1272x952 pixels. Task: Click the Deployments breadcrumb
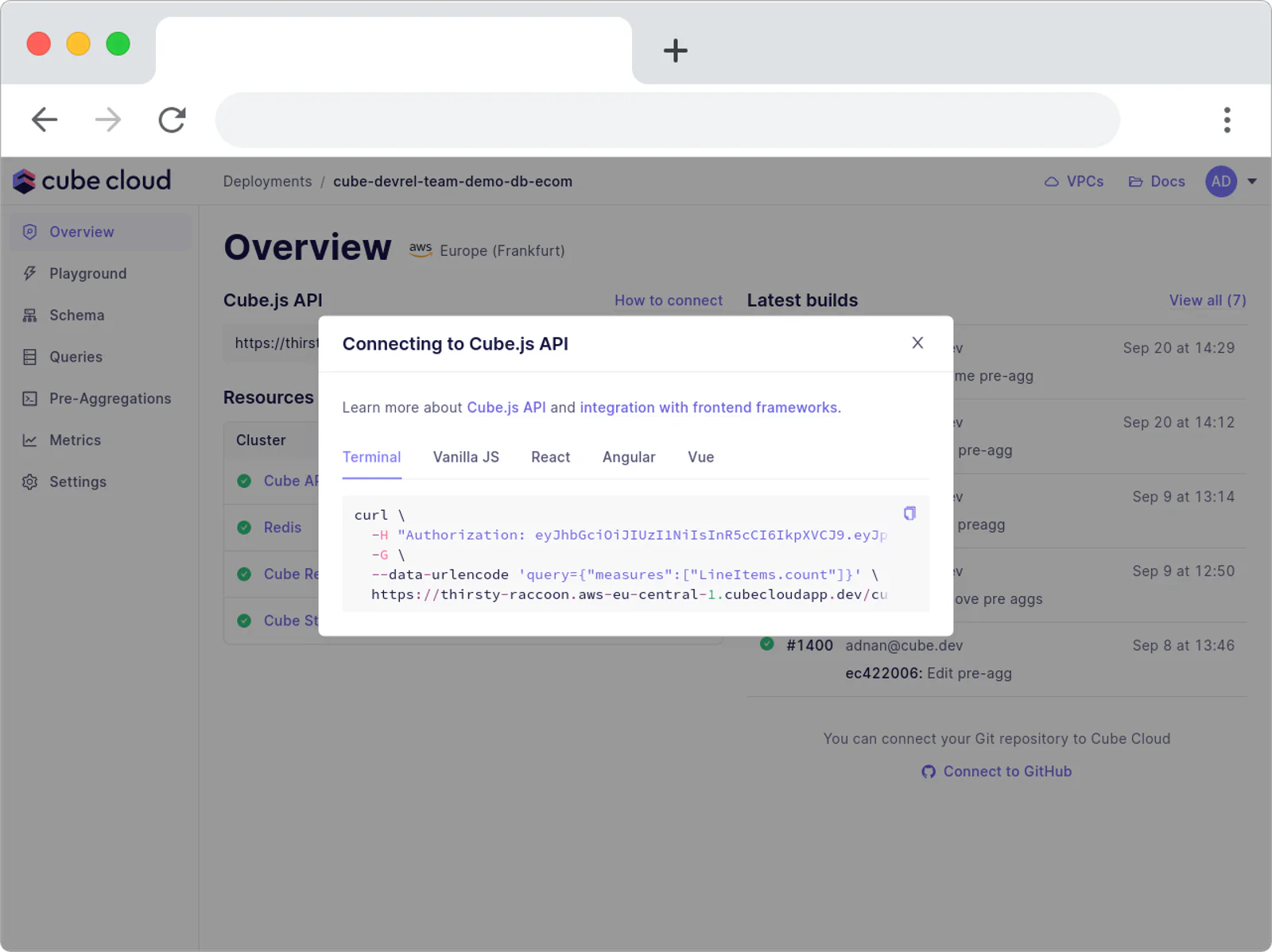pos(267,181)
